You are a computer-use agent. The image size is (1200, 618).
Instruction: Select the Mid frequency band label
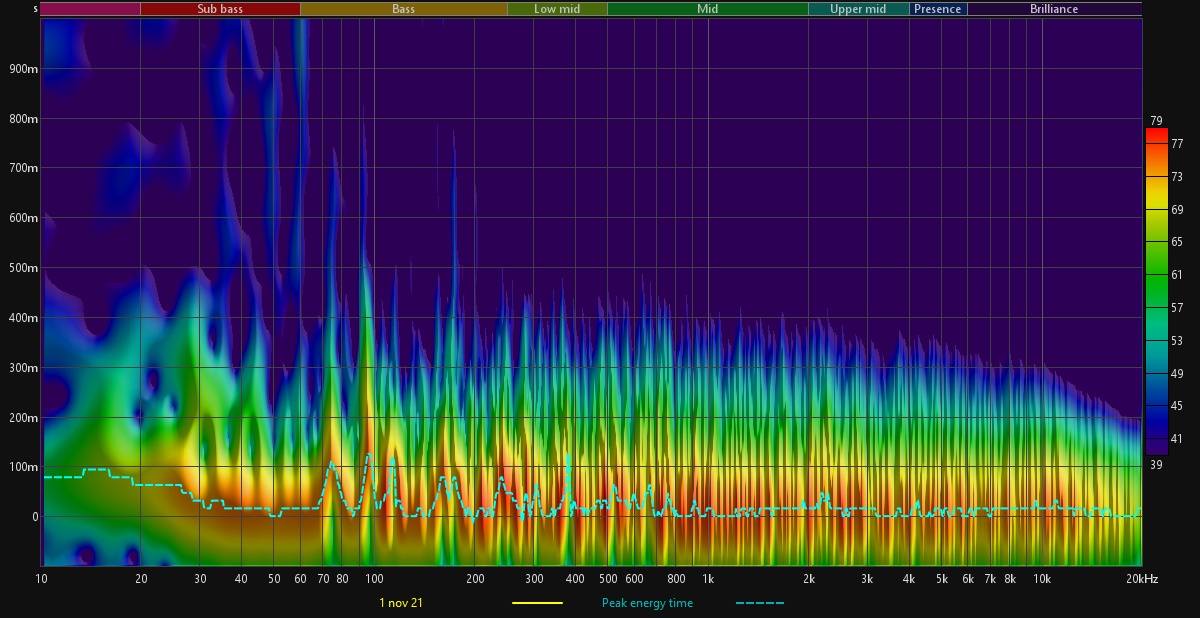(707, 9)
